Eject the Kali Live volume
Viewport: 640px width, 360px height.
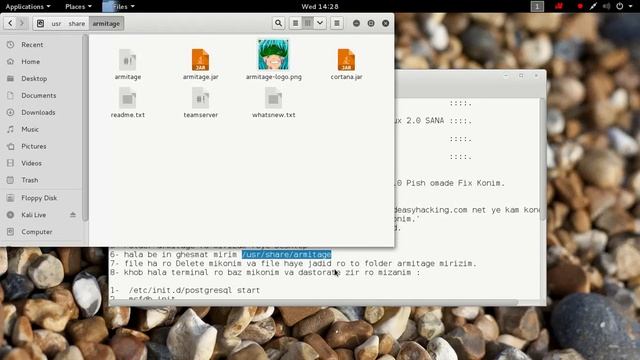(x=73, y=215)
